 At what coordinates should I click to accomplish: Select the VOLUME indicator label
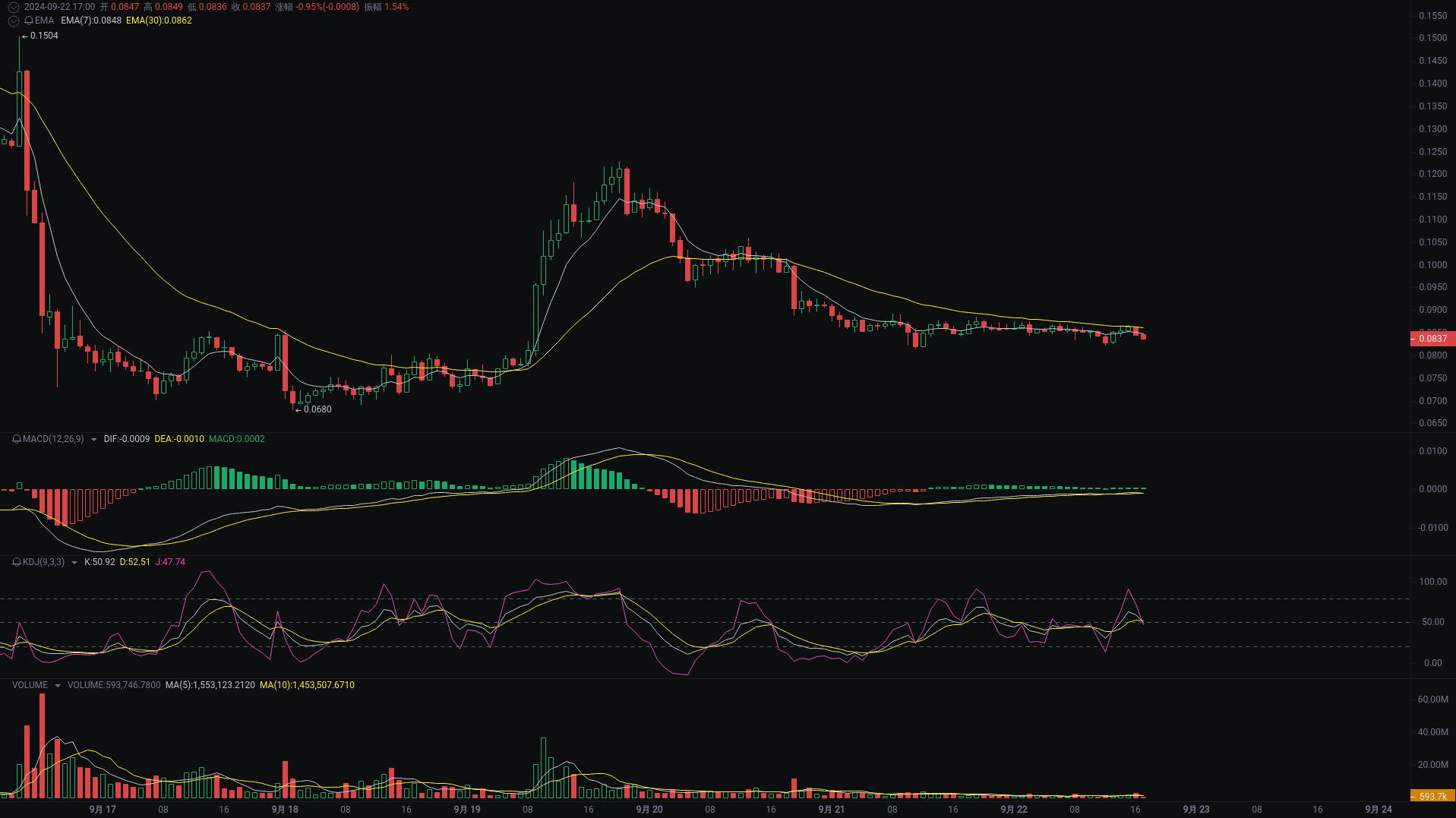tap(30, 685)
